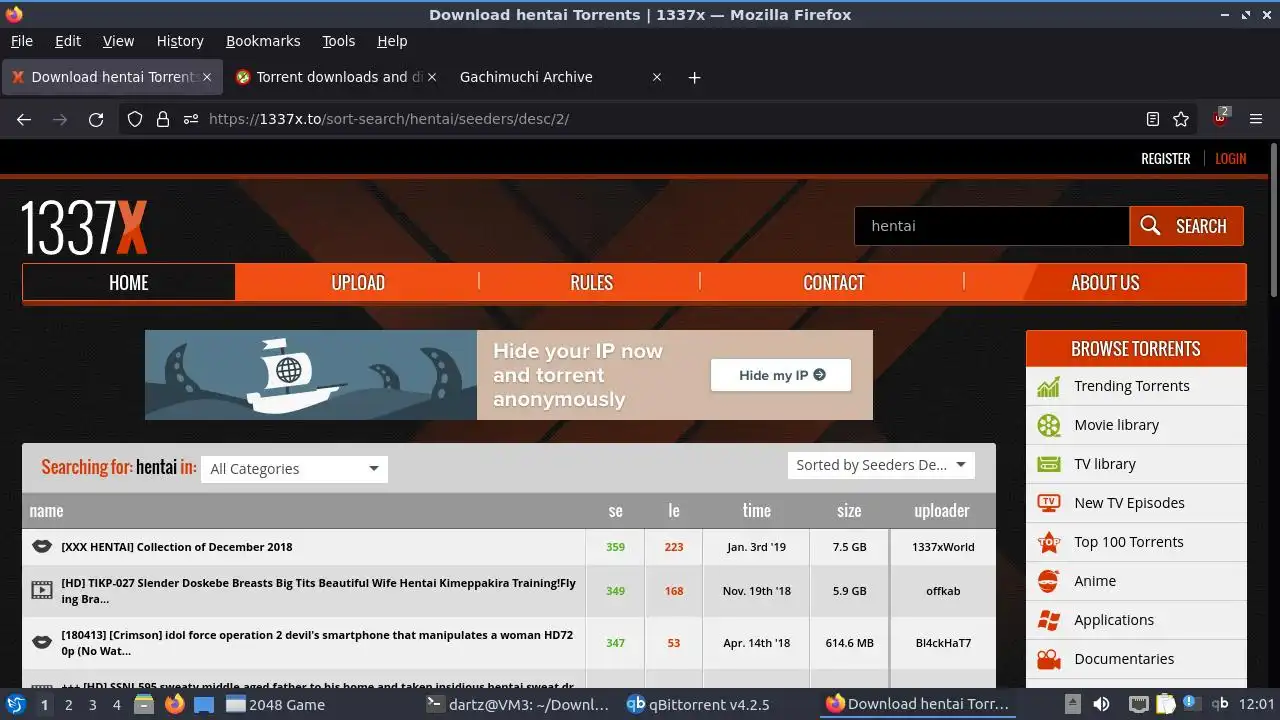Launch the Firefox icon in the taskbar
1280x720 pixels.
point(175,704)
